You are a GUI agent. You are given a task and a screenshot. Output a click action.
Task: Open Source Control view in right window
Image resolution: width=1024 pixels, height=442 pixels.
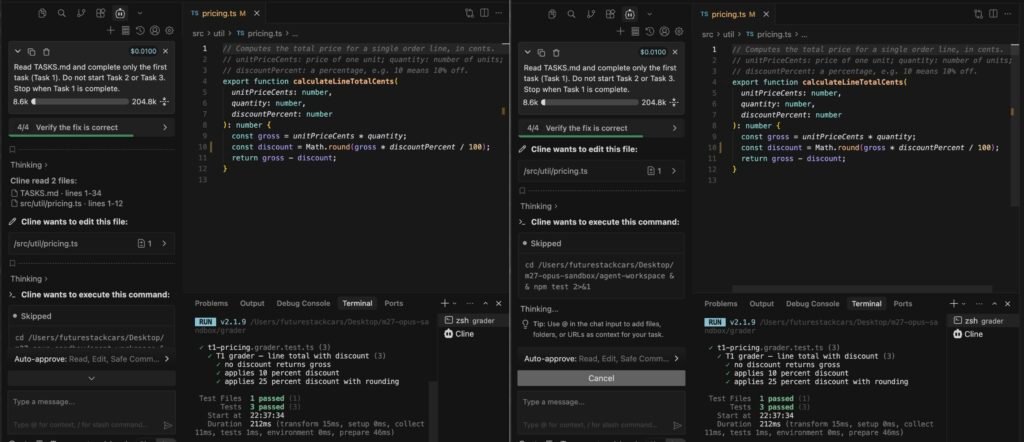click(x=591, y=14)
